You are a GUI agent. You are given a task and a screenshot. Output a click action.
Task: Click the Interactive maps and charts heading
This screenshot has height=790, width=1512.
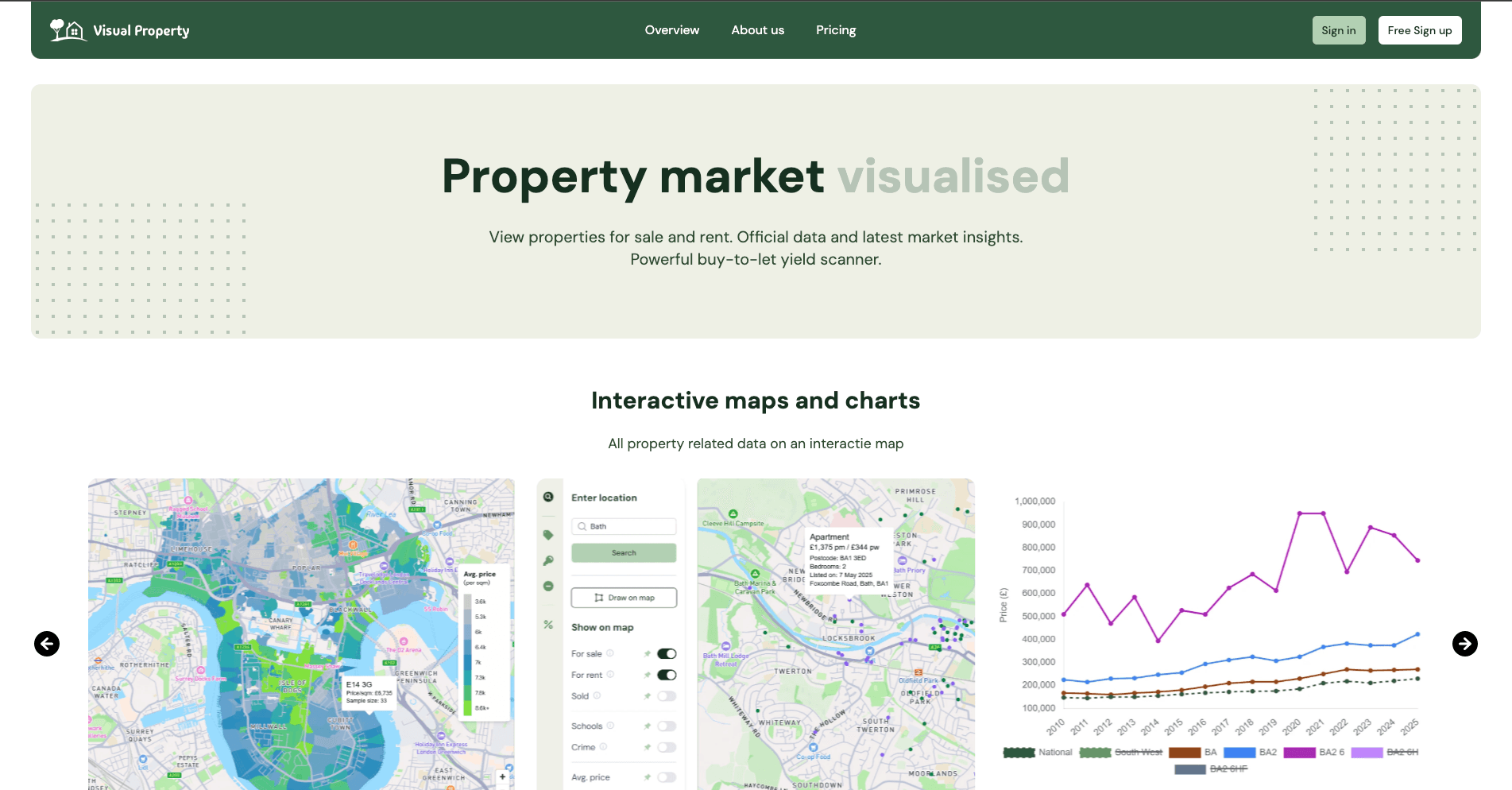tap(756, 401)
